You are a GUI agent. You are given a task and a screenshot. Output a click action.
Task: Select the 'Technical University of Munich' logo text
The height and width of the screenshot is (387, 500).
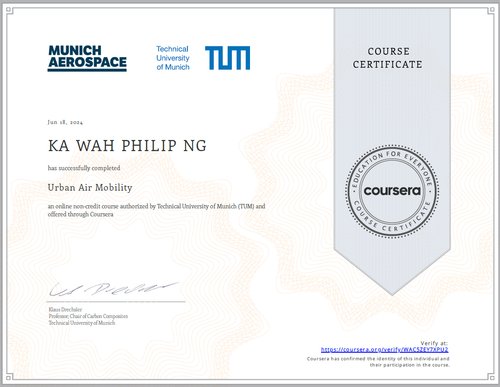point(173,58)
